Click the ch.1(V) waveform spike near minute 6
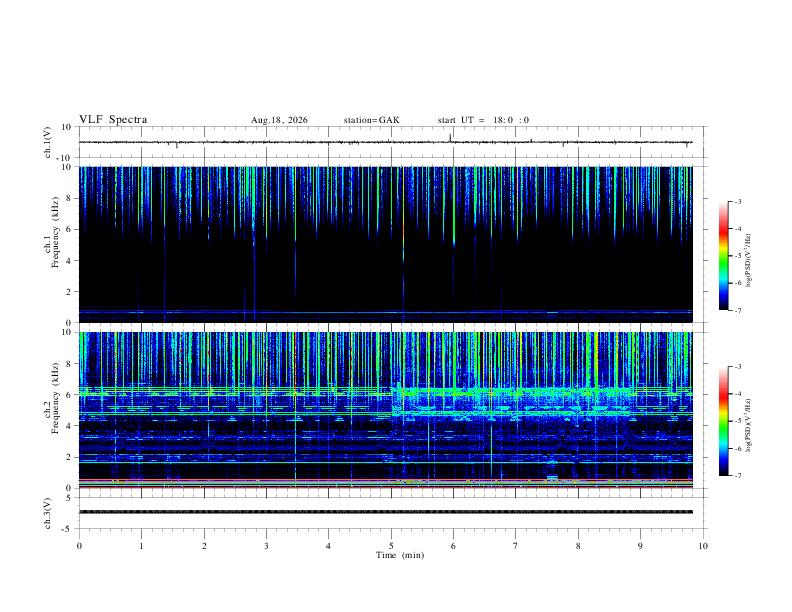The image size is (792, 612). [450, 137]
